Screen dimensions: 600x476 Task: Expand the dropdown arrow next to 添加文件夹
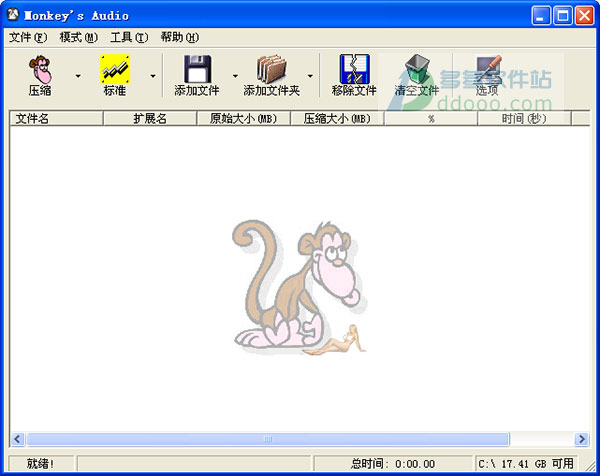point(310,76)
